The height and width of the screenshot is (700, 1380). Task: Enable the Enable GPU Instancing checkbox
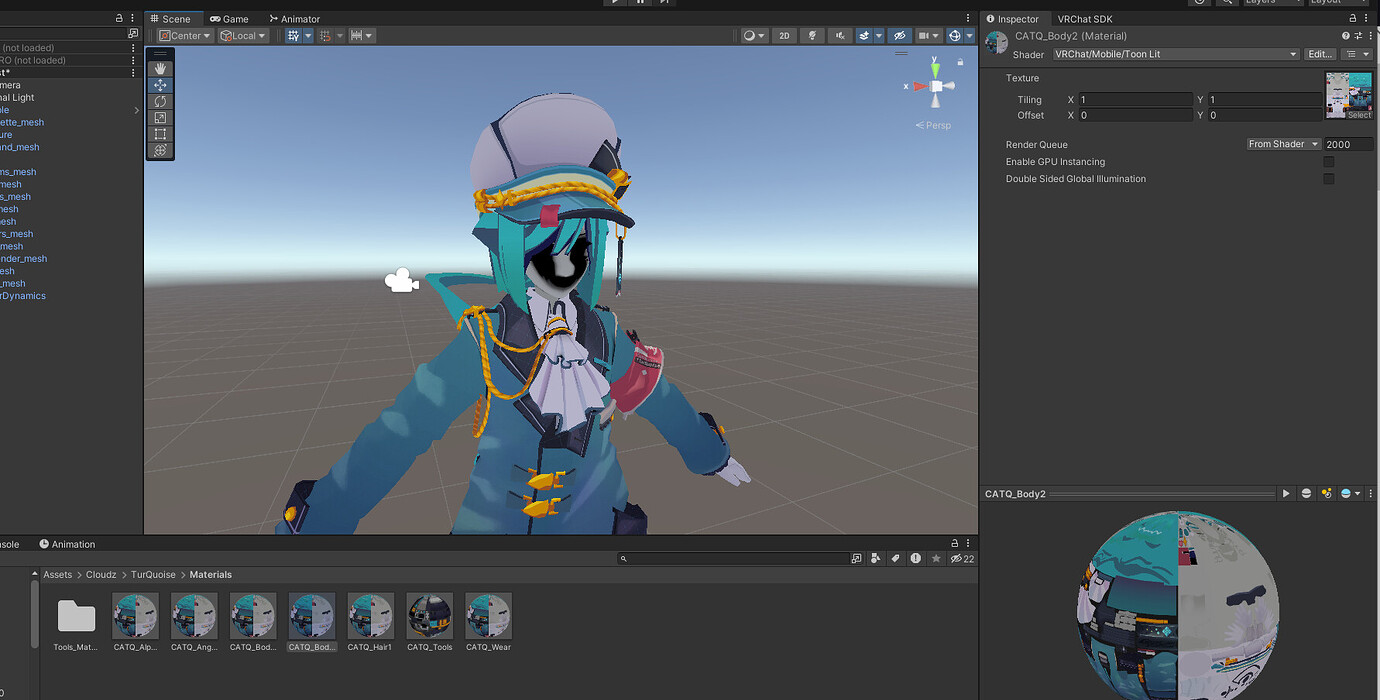pyautogui.click(x=1328, y=161)
